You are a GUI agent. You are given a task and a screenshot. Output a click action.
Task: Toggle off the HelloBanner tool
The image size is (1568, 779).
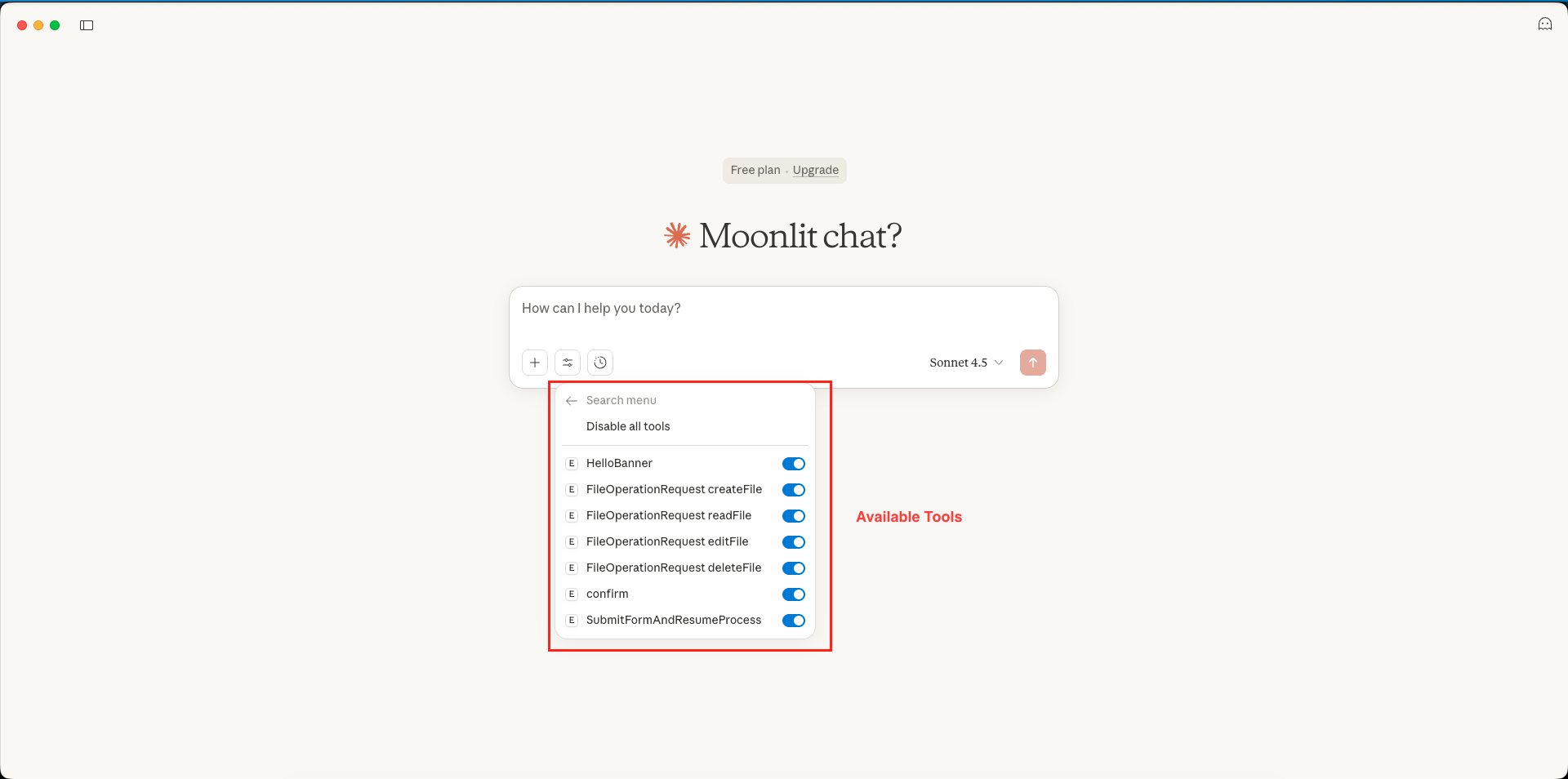click(x=793, y=464)
